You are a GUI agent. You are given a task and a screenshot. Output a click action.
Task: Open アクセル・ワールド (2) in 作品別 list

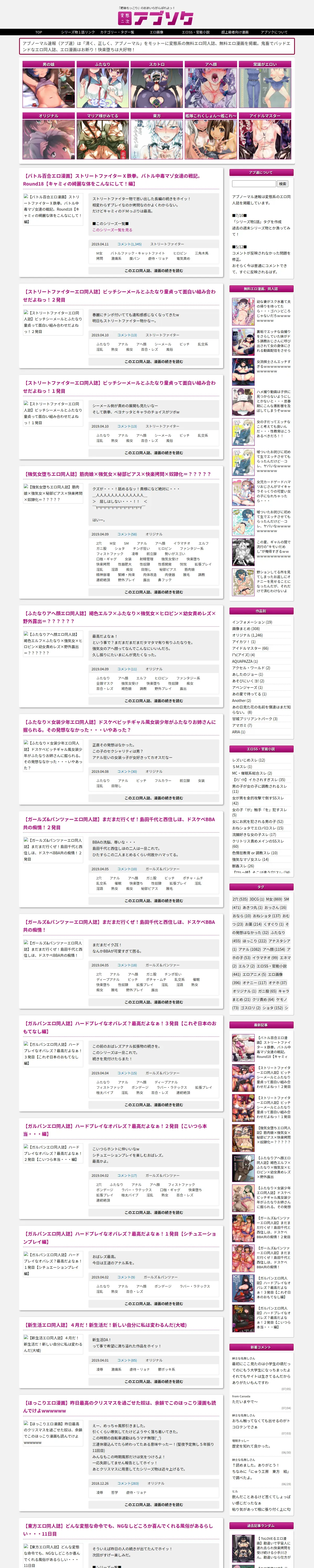(251, 668)
